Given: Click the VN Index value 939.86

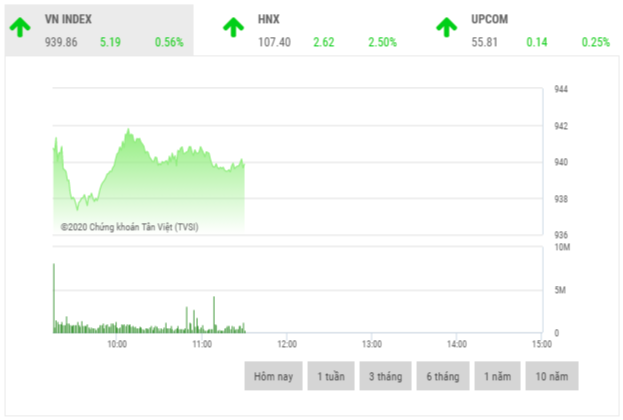Looking at the screenshot, I should tap(65, 42).
